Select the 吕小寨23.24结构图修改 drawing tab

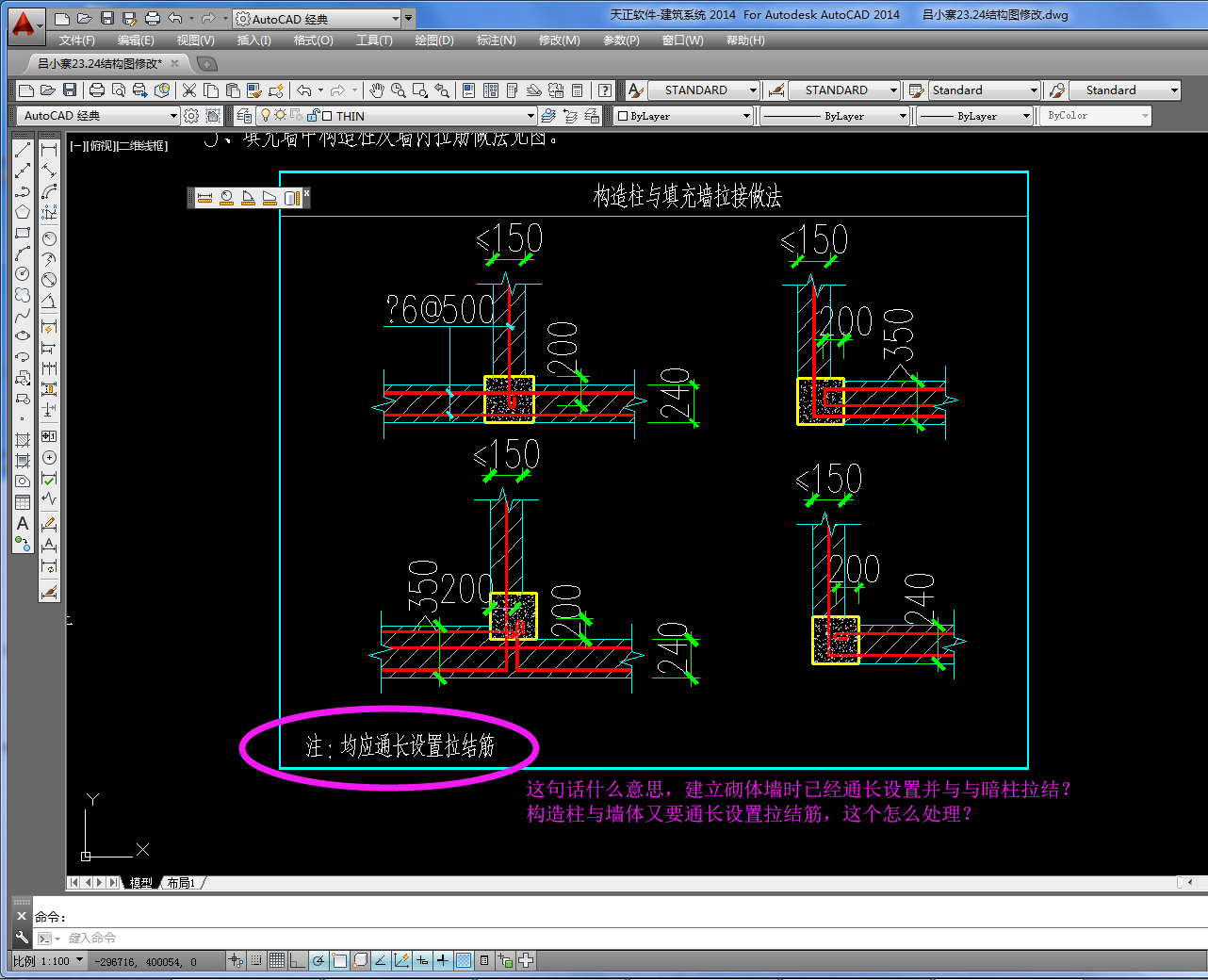tap(100, 63)
